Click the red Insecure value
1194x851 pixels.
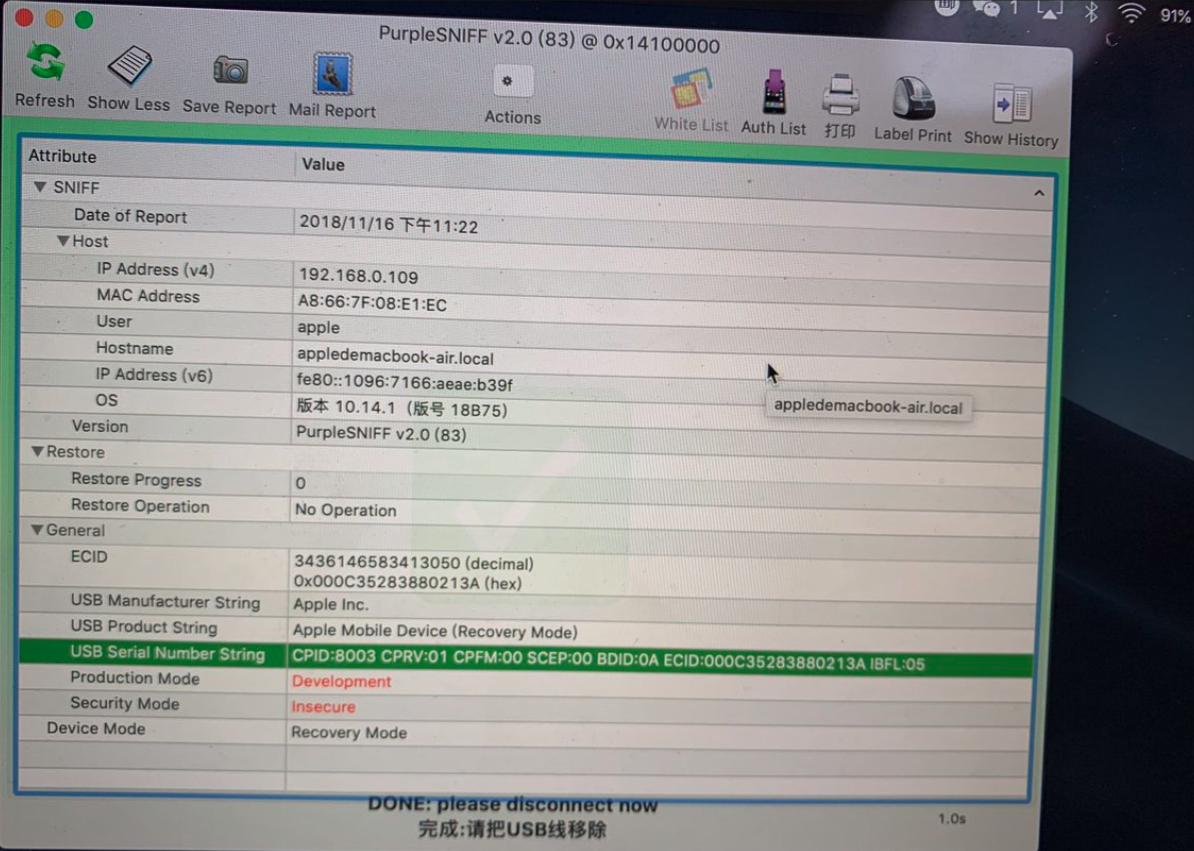click(324, 706)
